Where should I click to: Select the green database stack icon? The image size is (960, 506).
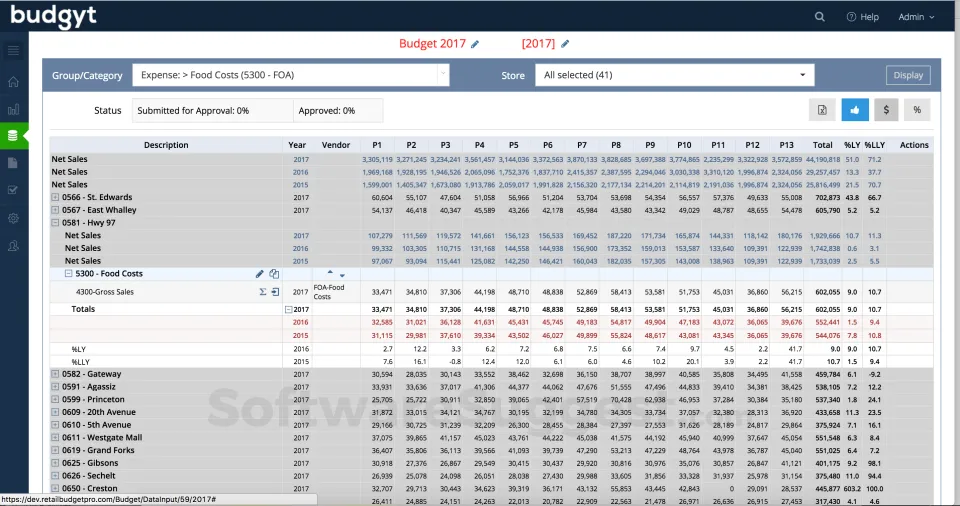13,135
